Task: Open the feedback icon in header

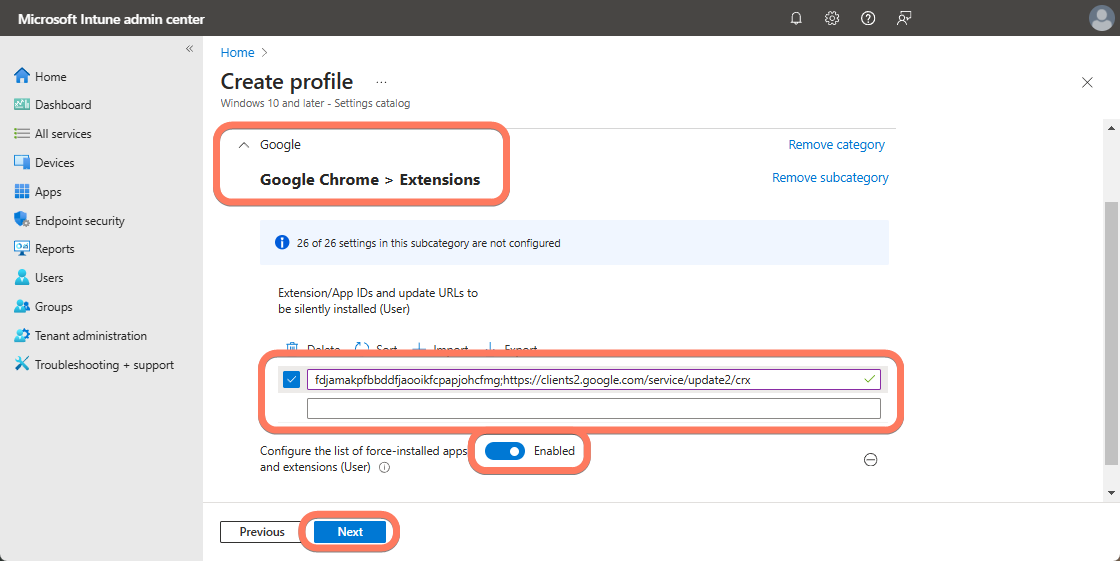Action: pyautogui.click(x=904, y=18)
